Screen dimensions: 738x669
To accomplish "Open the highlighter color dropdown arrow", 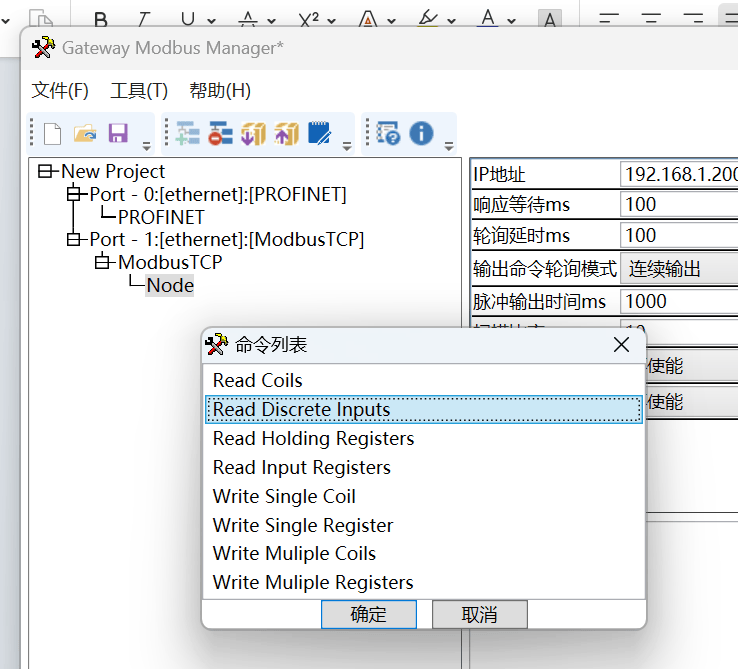I will coord(451,21).
